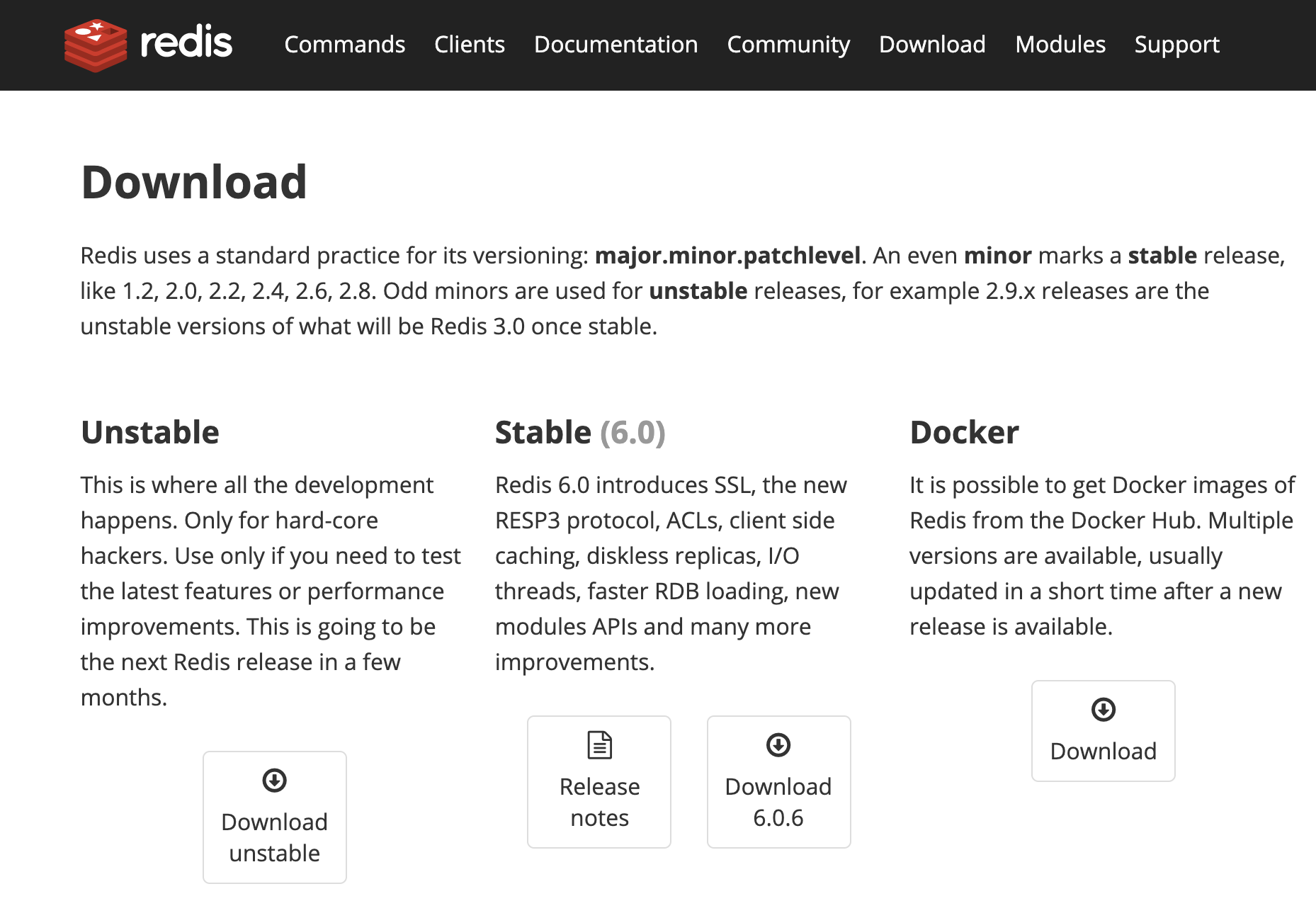Click the Redis cube logo icon
This screenshot has height=901, width=1316.
click(x=96, y=45)
